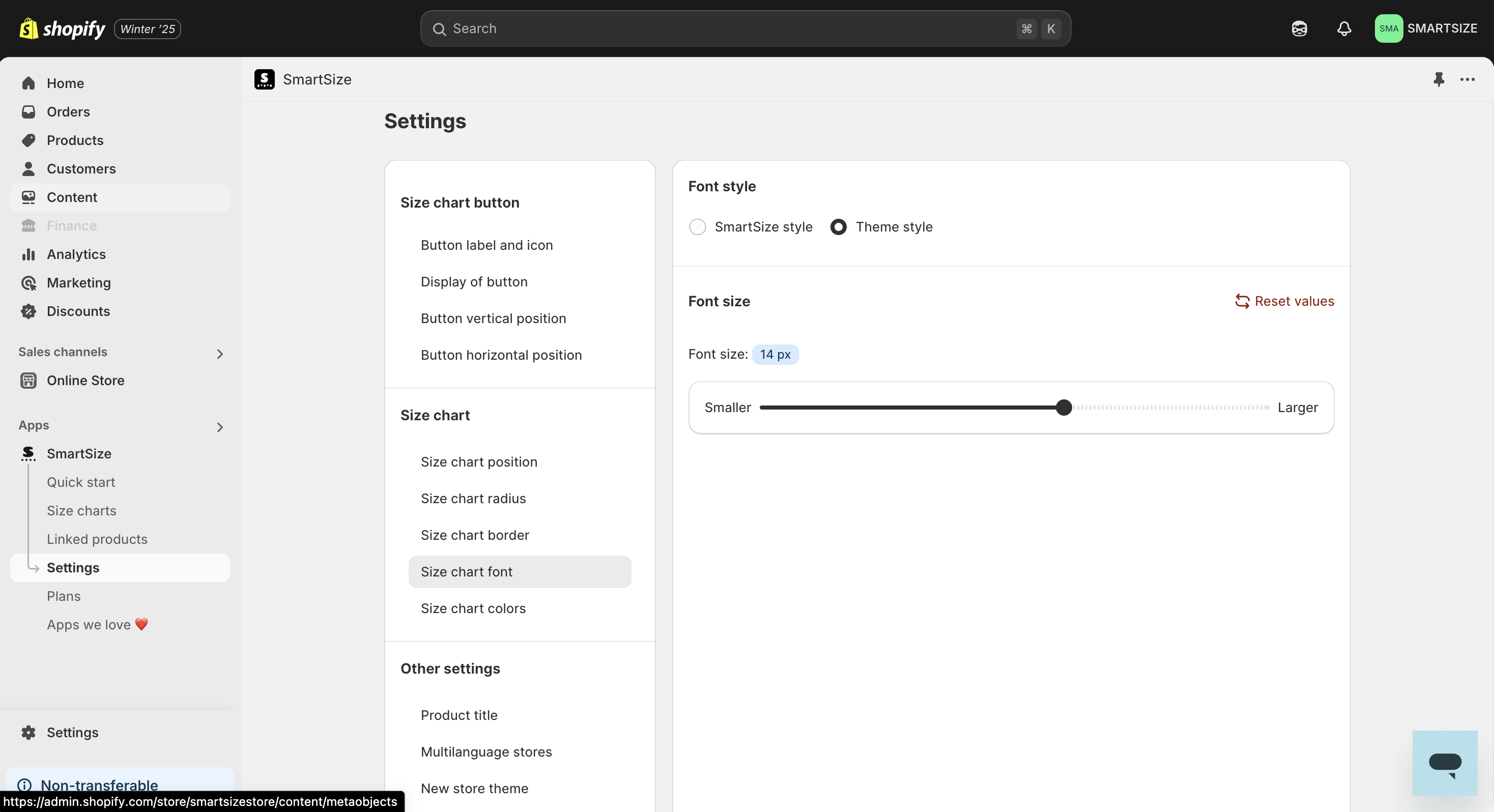Open Display of button settings
The width and height of the screenshot is (1494, 812).
474,281
